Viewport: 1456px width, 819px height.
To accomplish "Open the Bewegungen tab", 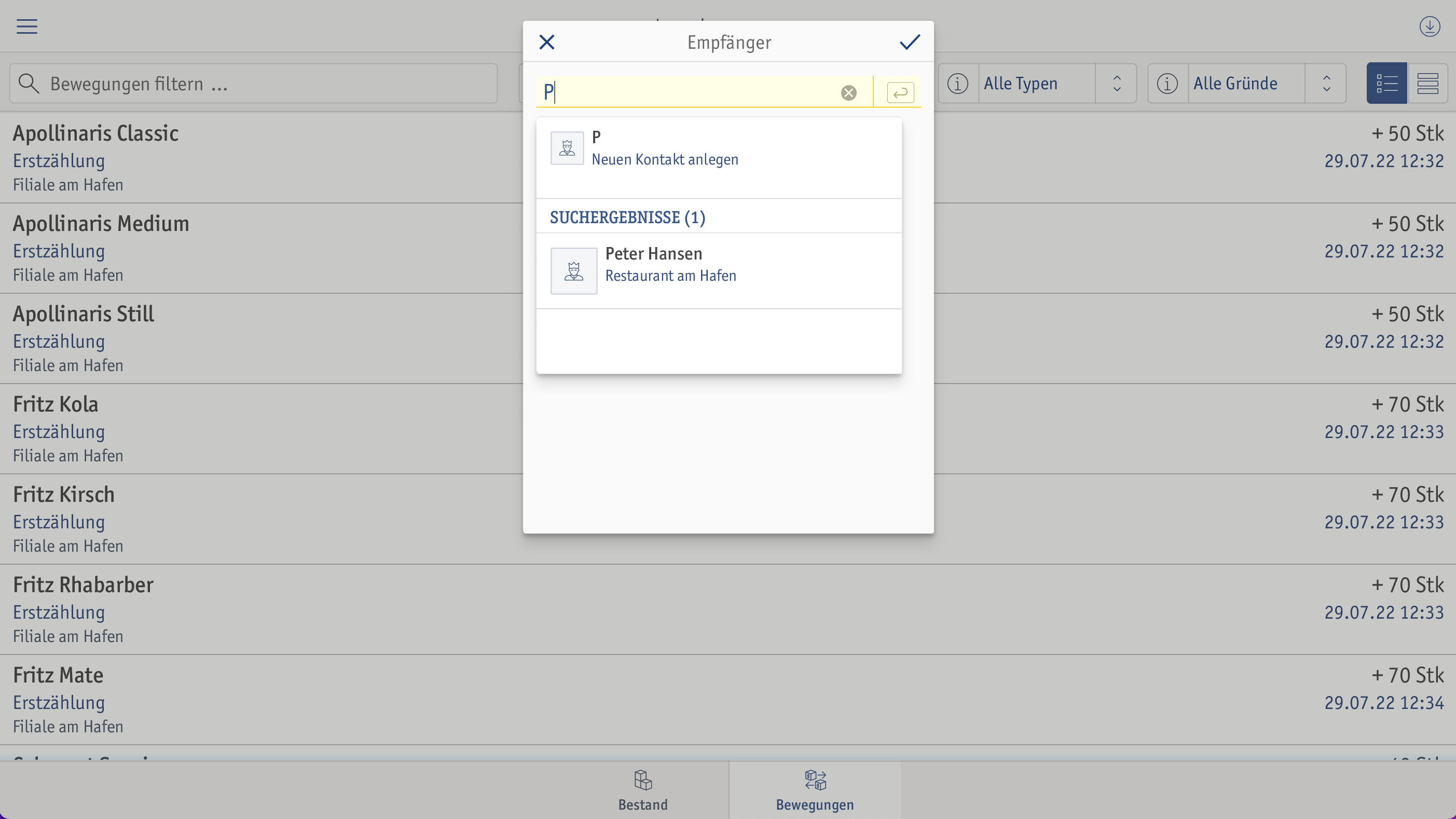I will pyautogui.click(x=815, y=789).
